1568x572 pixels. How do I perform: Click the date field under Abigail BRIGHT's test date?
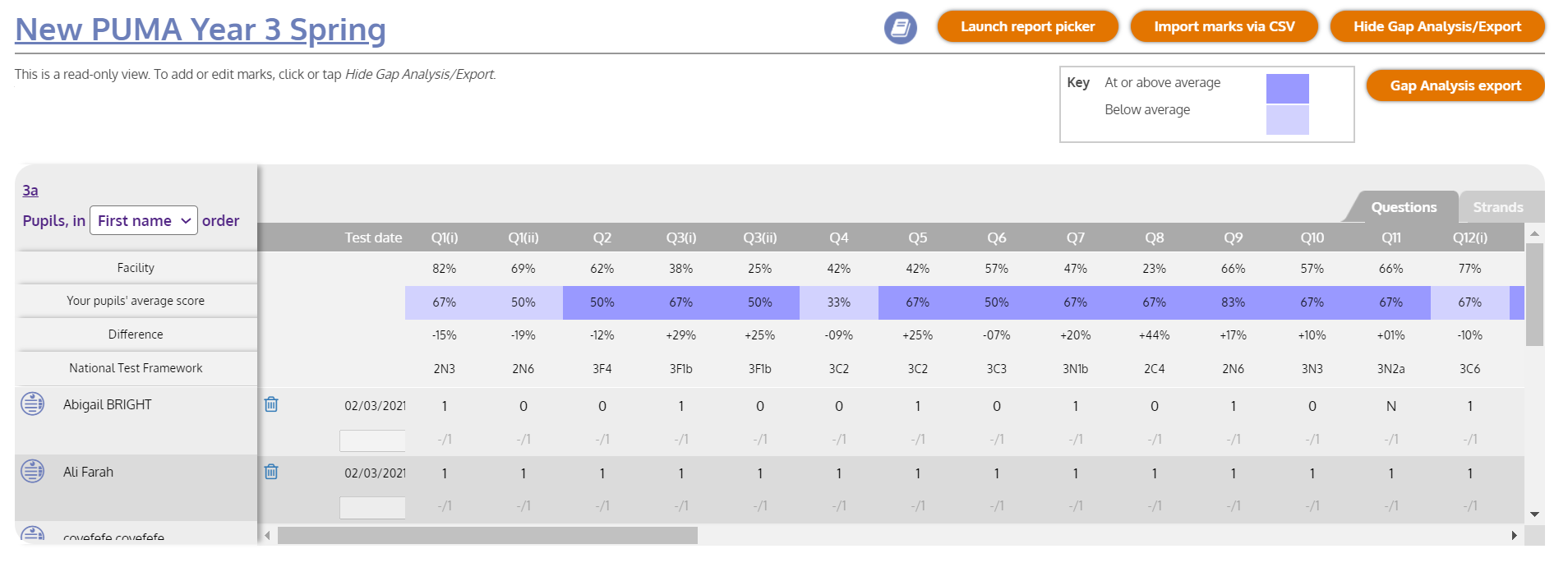372,441
